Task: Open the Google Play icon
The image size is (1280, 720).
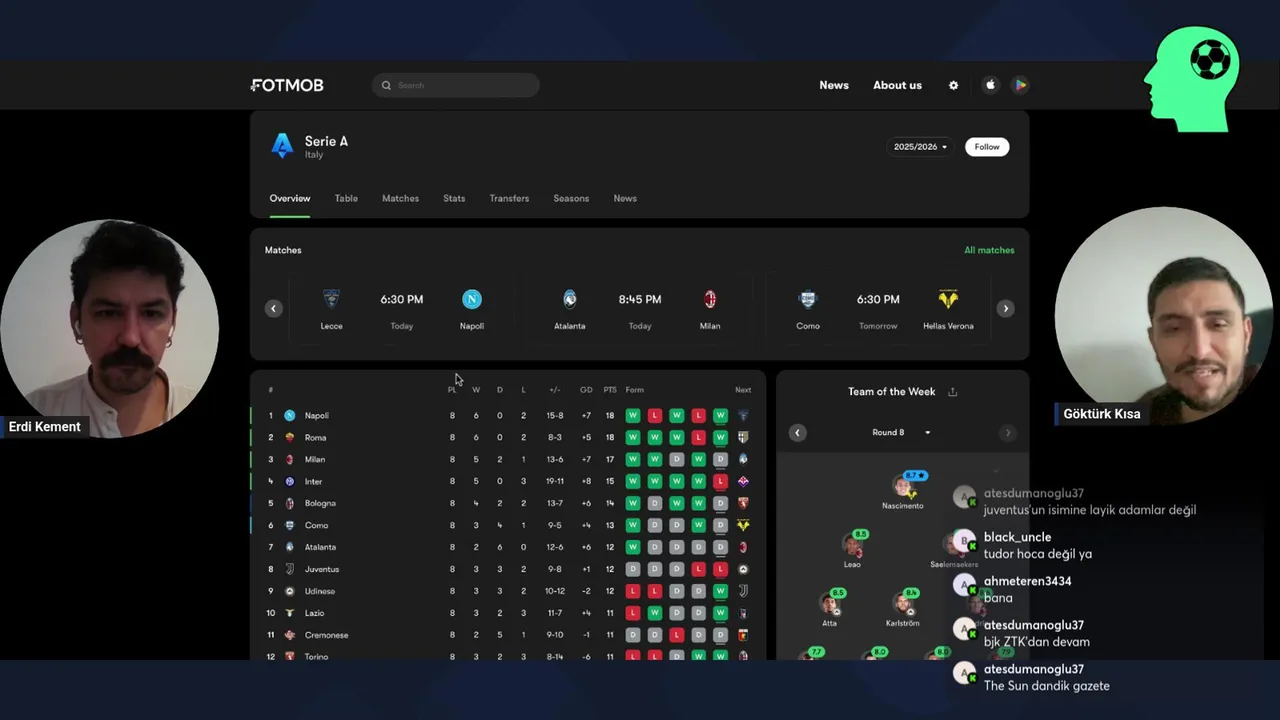Action: (x=1020, y=85)
